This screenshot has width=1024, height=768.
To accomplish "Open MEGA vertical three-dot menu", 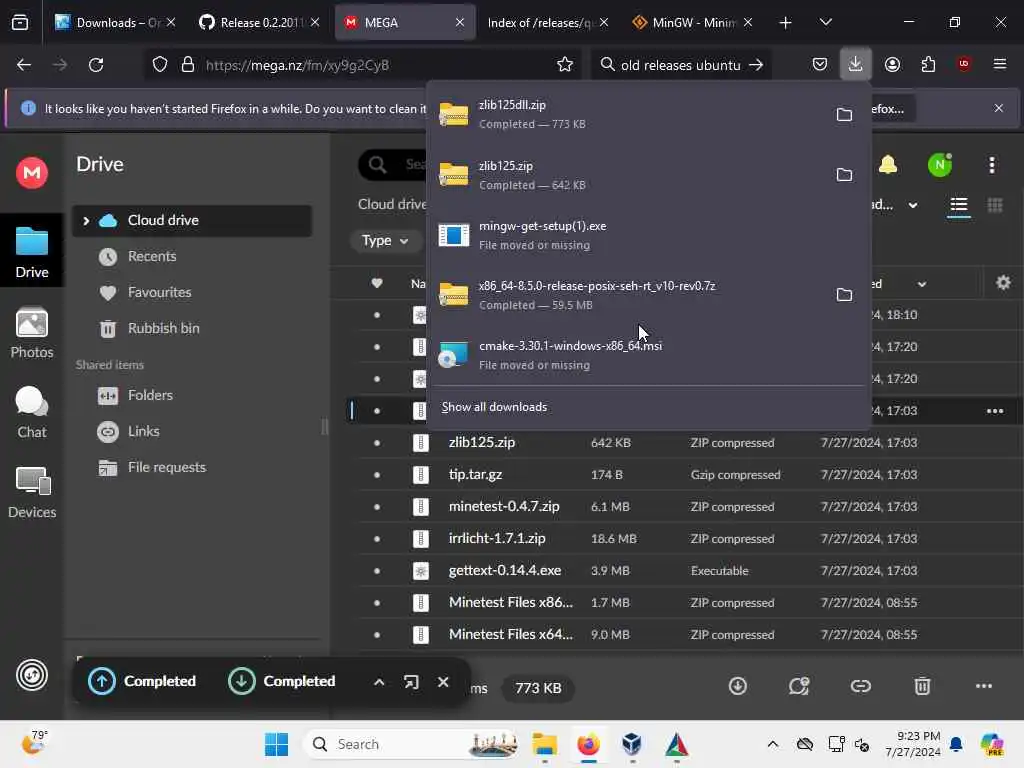I will pyautogui.click(x=992, y=165).
